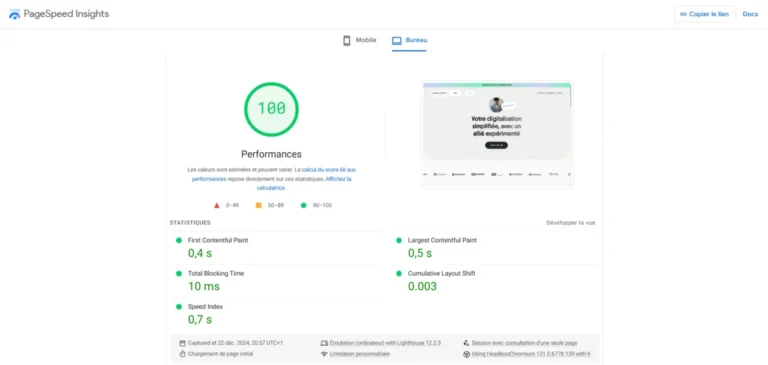Click the Limitation personnalisée text
This screenshot has width=768, height=365.
click(360, 354)
